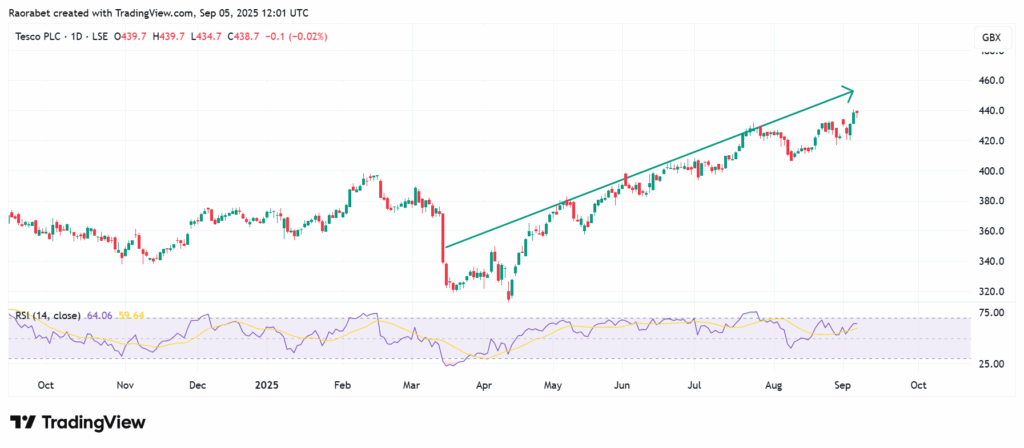Select the 2025 marker on time axis
This screenshot has width=1024, height=448.
click(268, 384)
